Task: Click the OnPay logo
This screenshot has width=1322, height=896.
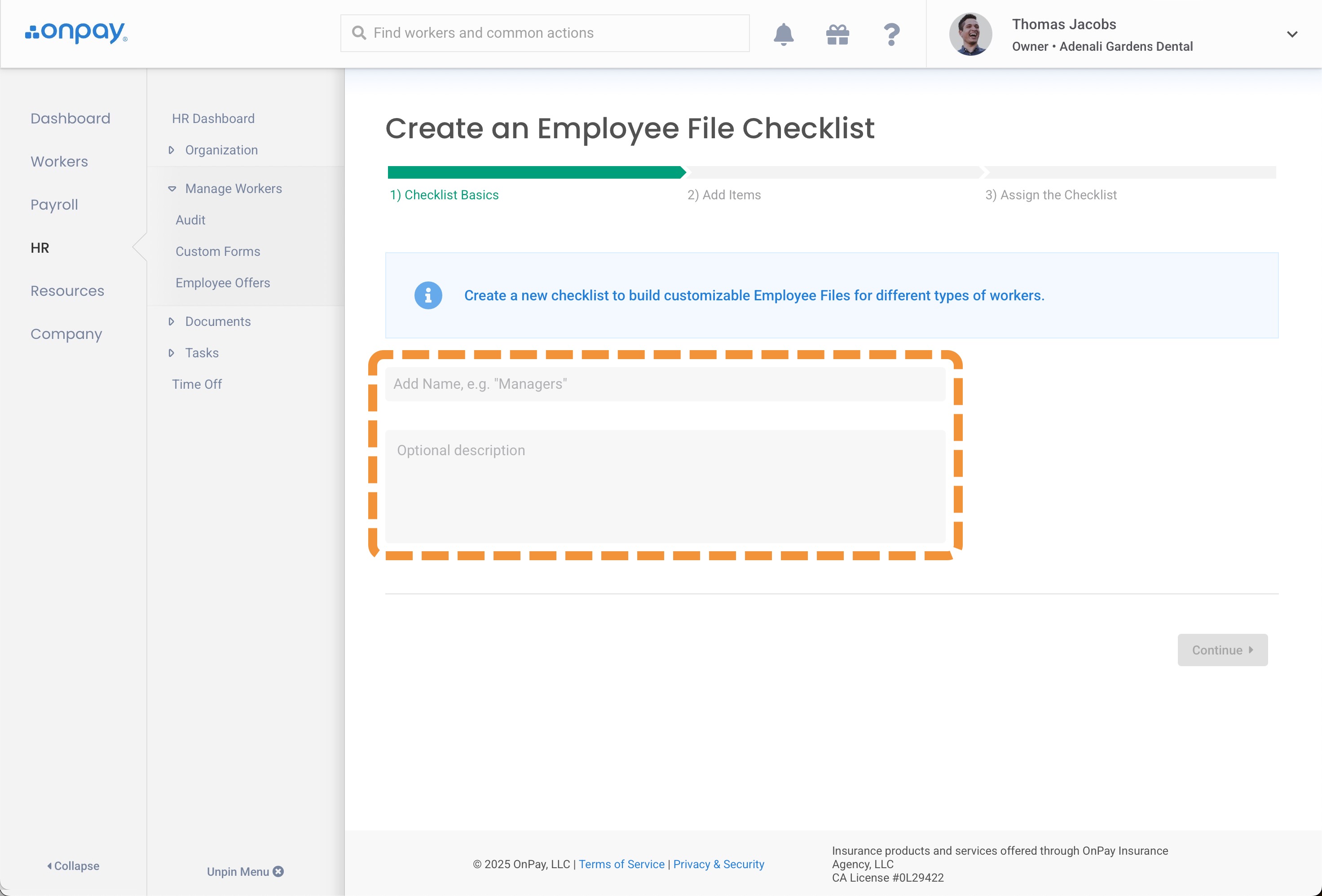Action: click(x=76, y=32)
